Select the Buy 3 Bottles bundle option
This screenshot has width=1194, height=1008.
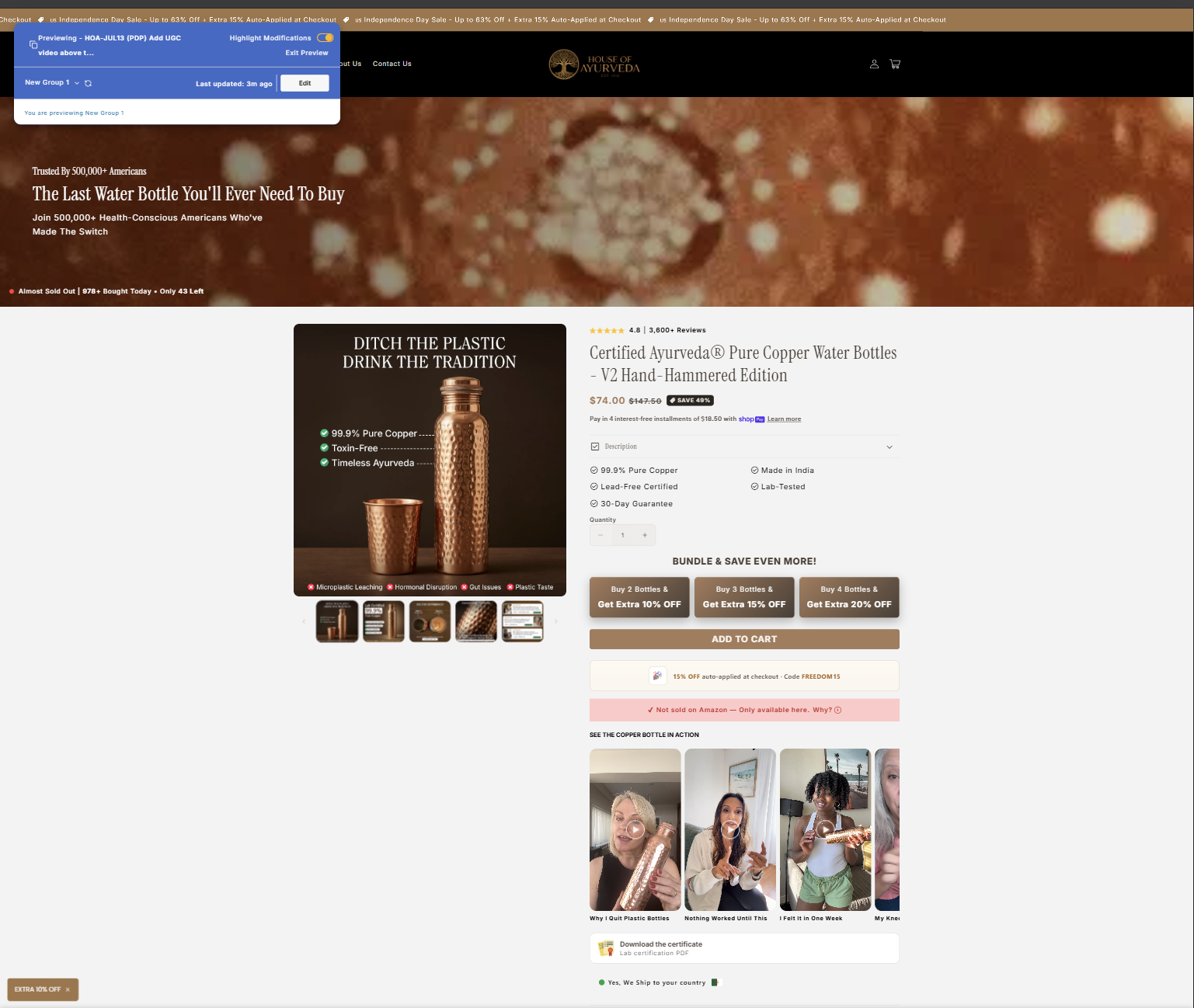tap(744, 597)
